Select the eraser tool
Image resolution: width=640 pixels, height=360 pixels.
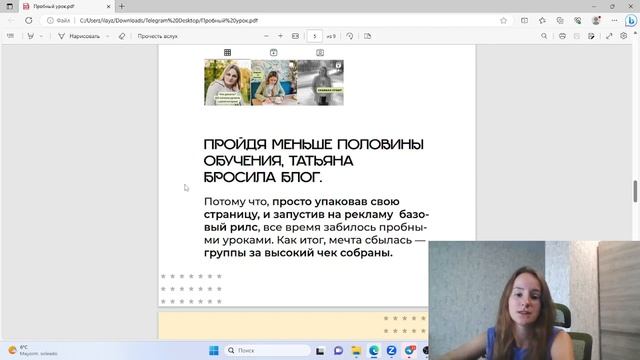pyautogui.click(x=122, y=36)
